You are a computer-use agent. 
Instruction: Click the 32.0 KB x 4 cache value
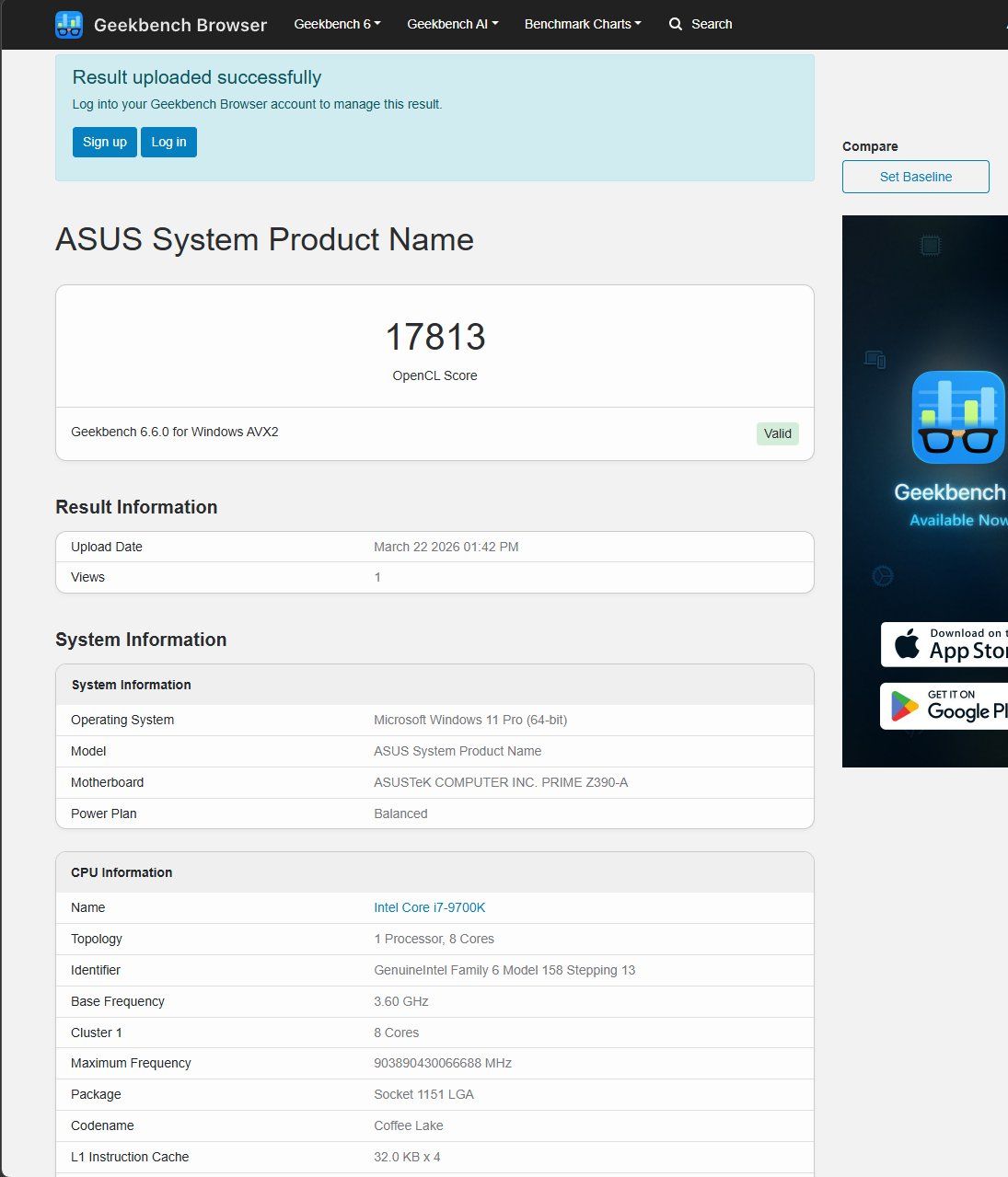point(407,1157)
